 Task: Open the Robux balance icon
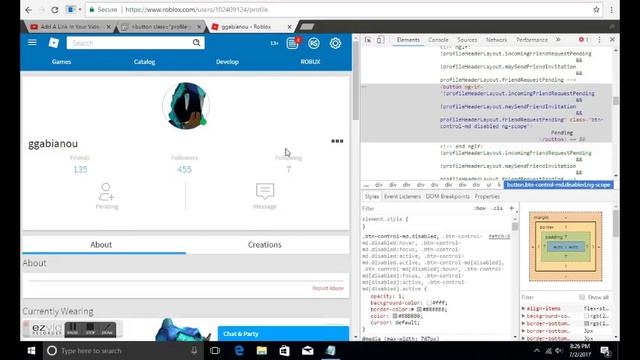pos(314,43)
